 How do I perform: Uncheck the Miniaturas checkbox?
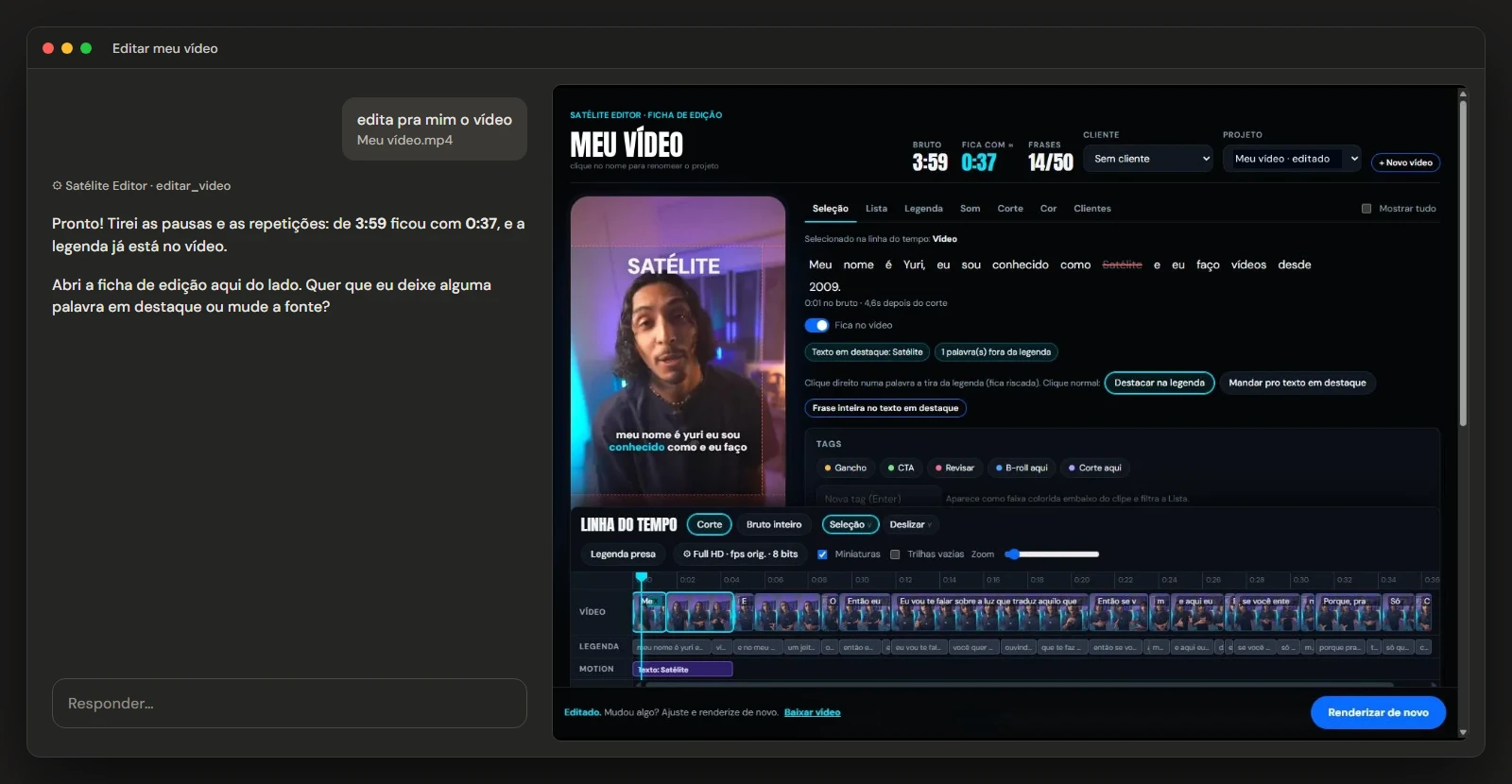pos(822,554)
